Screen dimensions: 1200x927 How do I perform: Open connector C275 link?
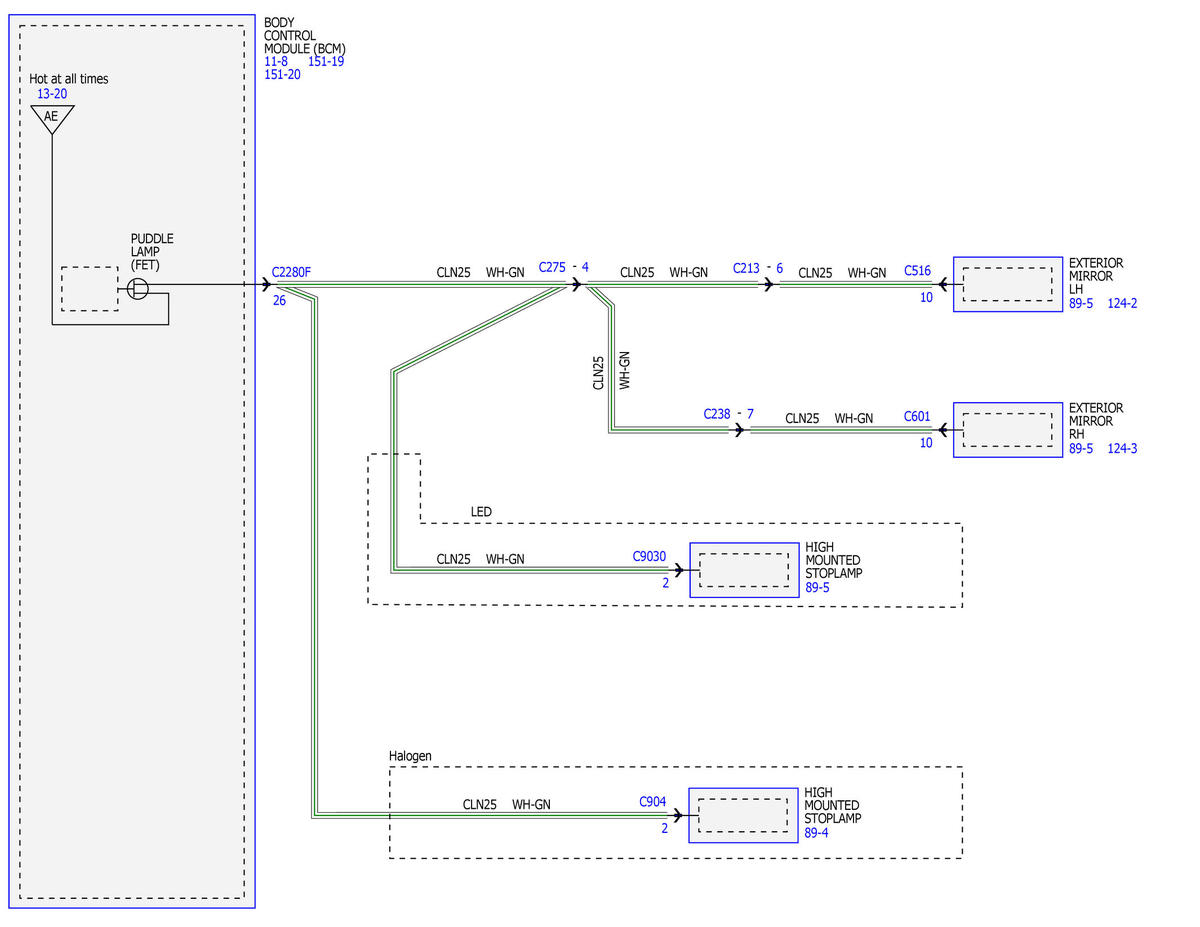click(553, 267)
